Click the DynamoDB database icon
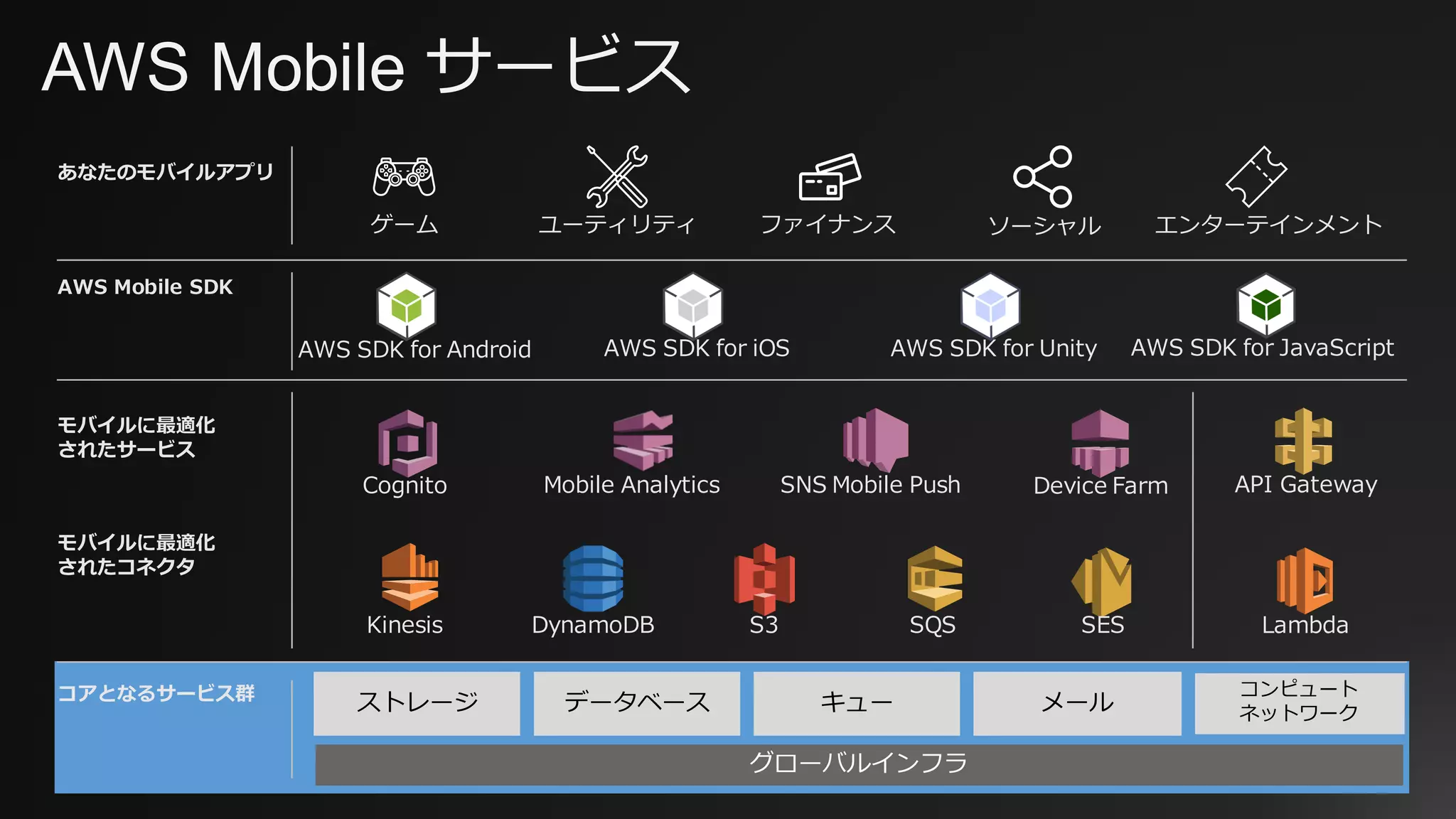1456x819 pixels. coord(593,579)
